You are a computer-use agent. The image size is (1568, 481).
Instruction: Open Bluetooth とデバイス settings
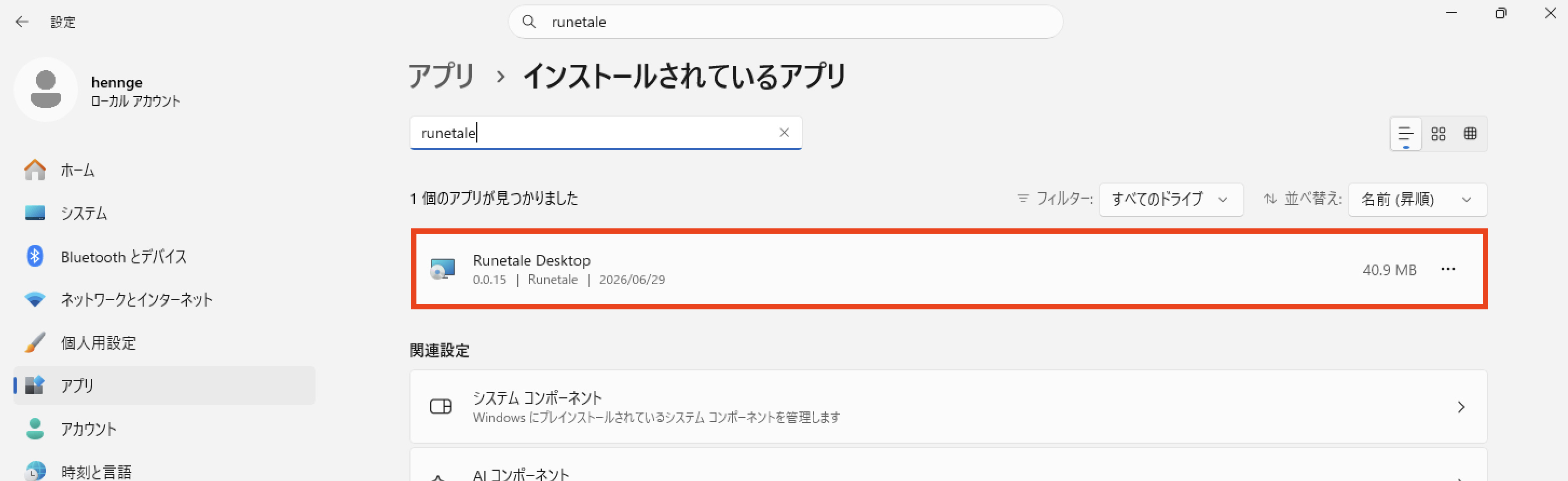point(165,256)
